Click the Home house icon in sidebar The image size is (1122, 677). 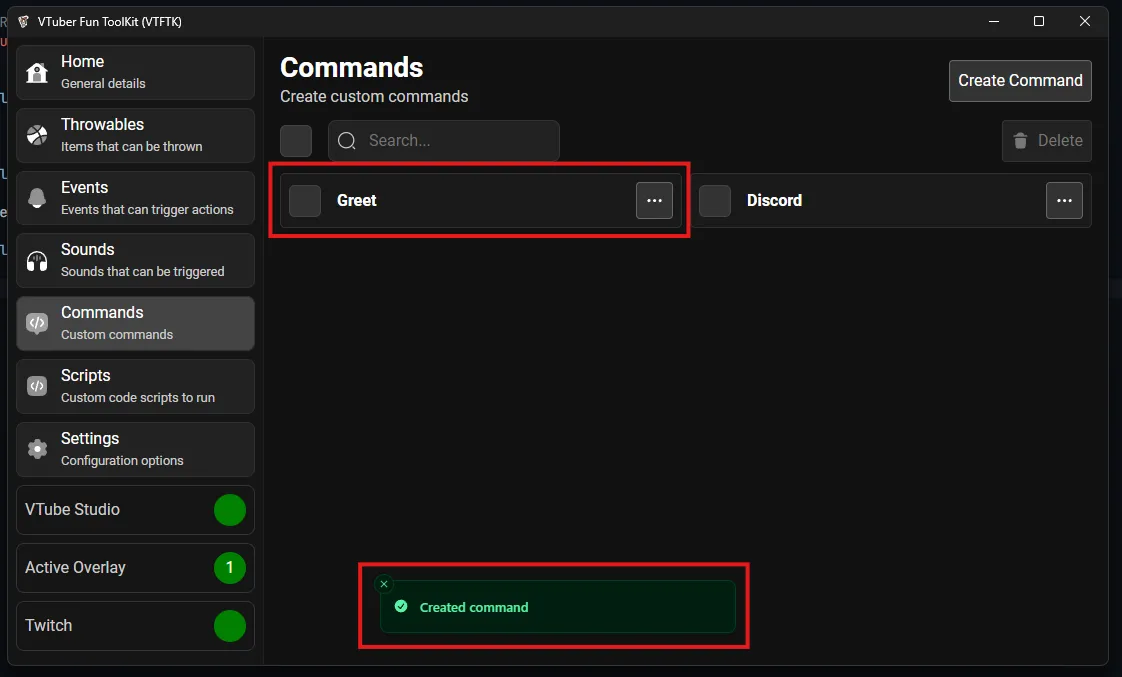(37, 73)
